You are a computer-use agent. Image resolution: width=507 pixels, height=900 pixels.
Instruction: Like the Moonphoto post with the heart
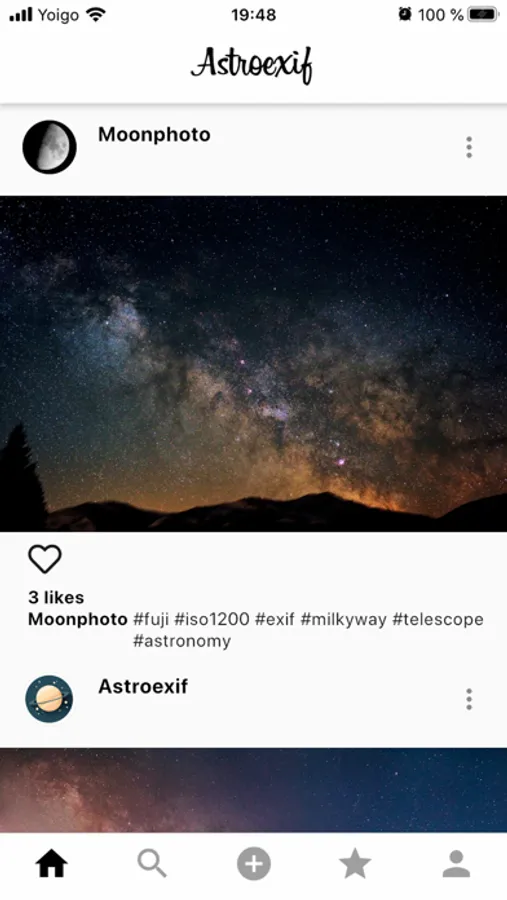(x=45, y=558)
